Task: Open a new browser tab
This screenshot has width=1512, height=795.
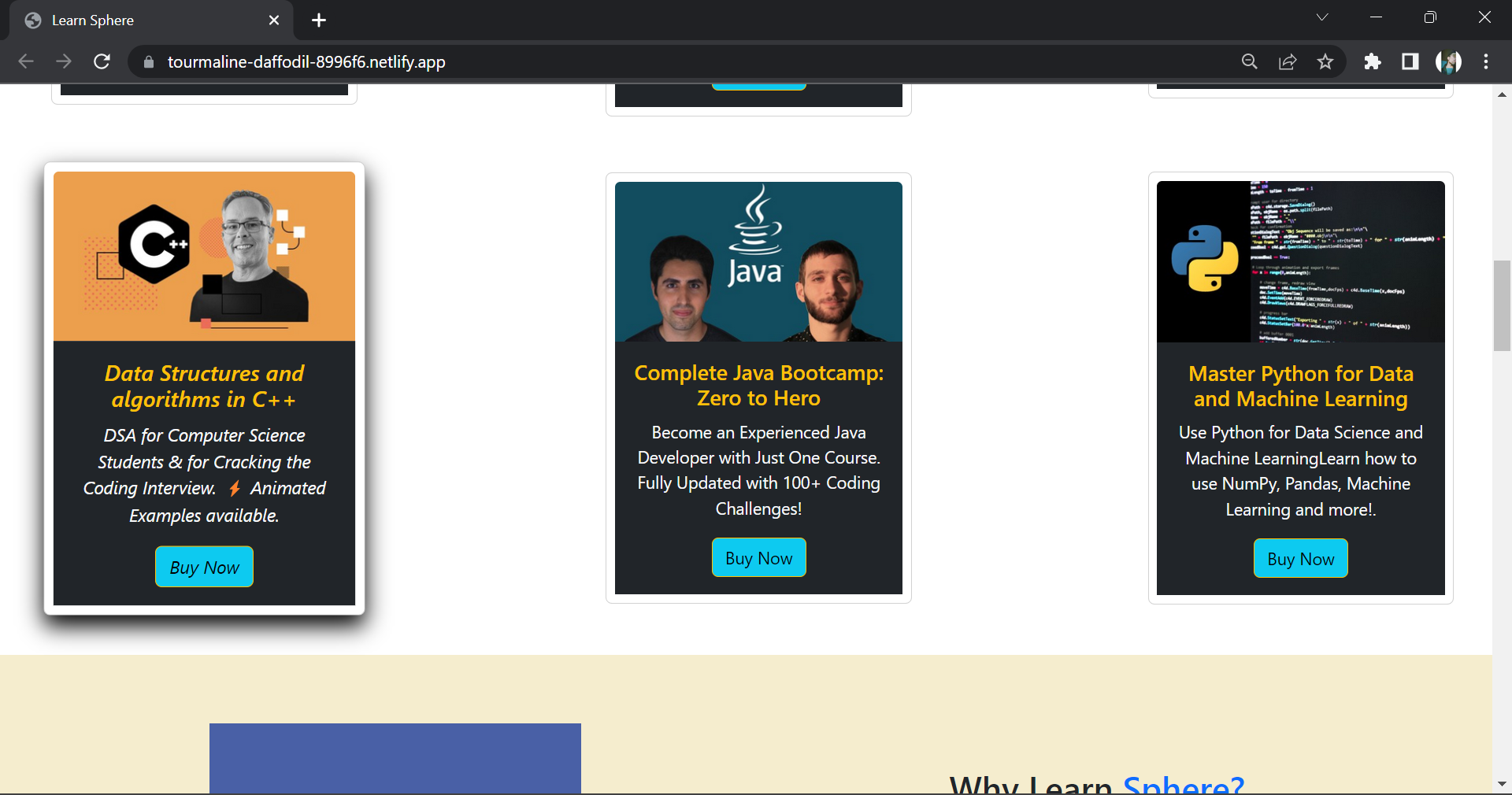Action: (318, 20)
